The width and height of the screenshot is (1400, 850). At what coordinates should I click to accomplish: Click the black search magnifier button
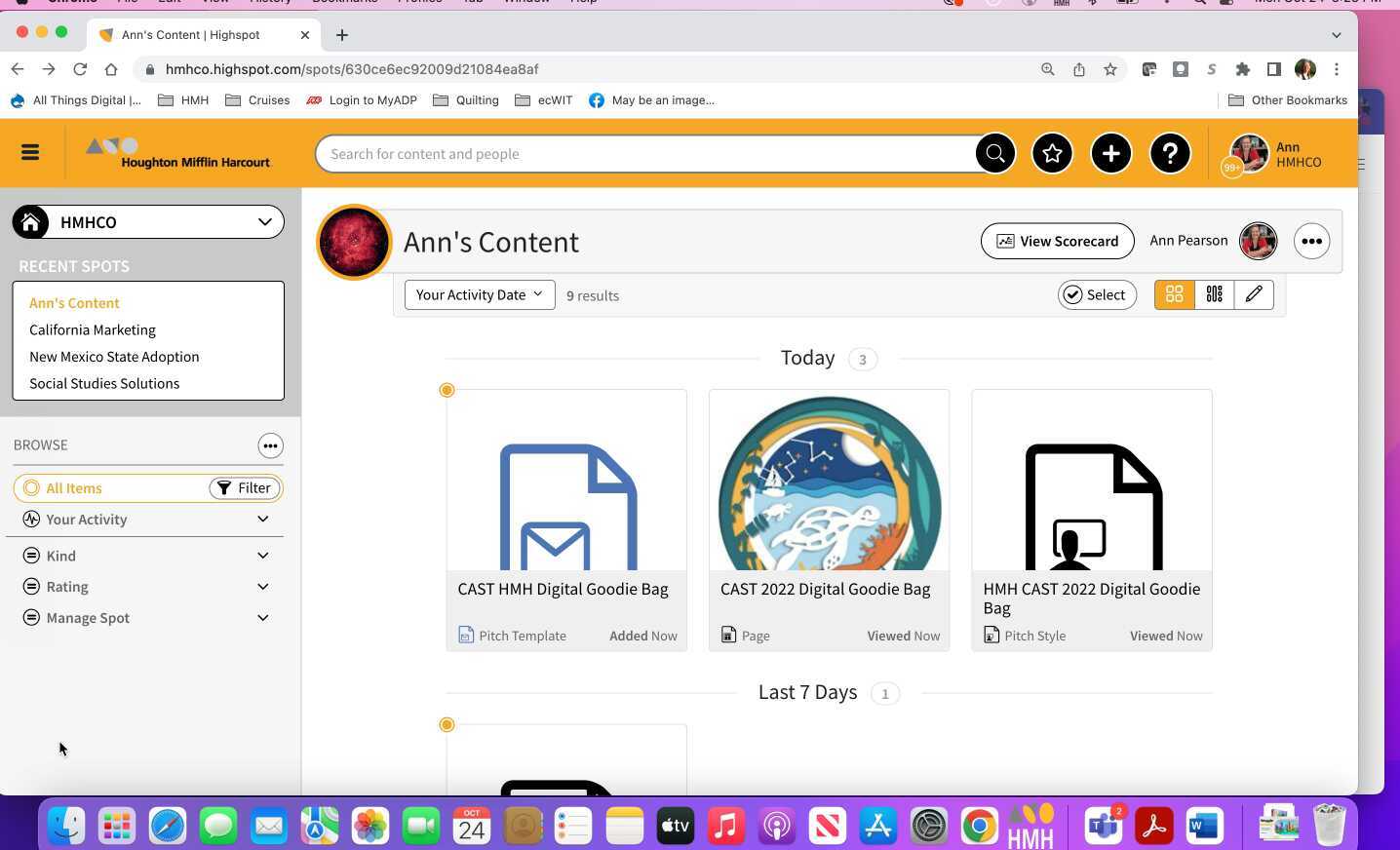click(x=994, y=153)
